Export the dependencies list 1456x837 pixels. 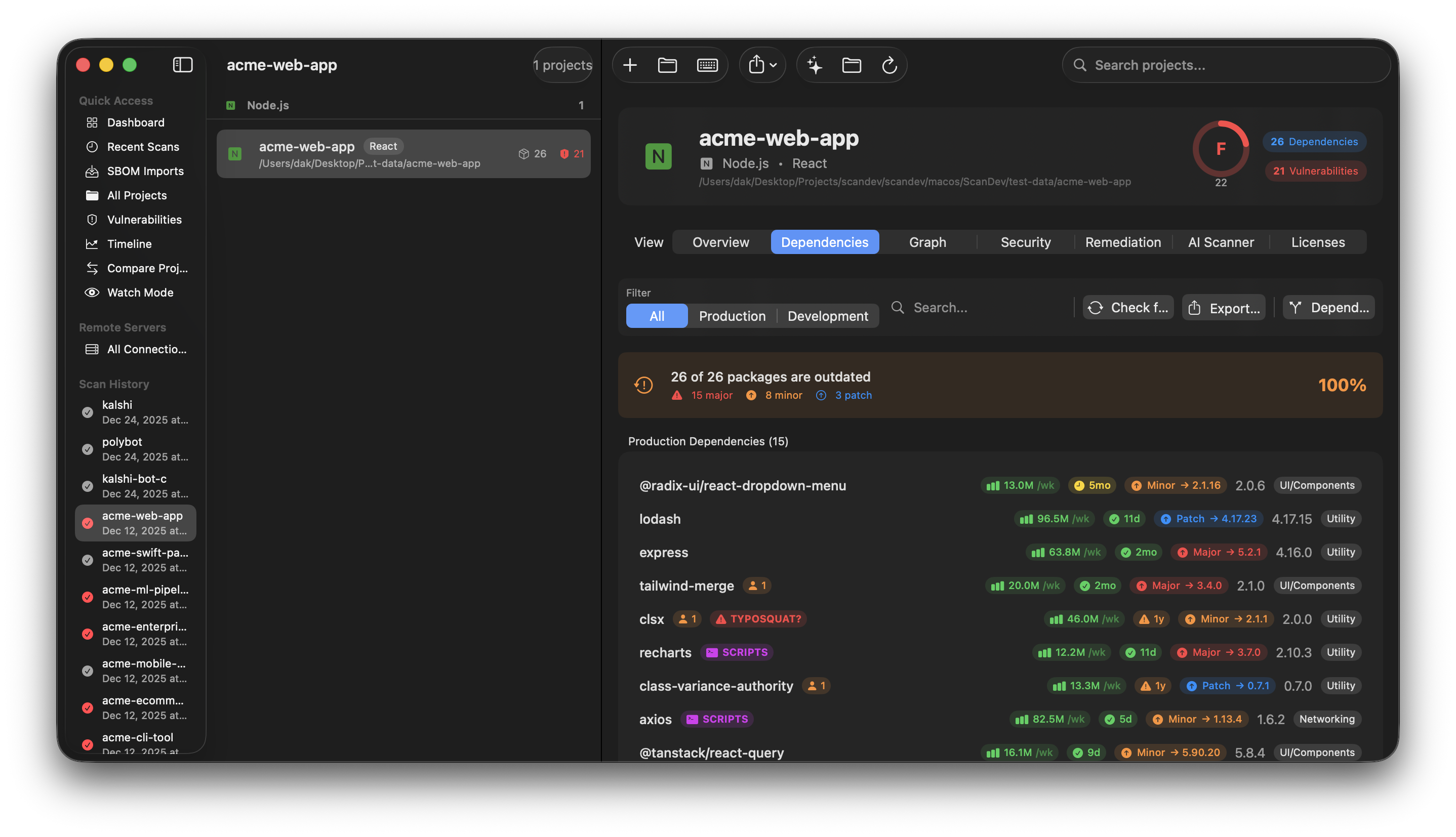[x=1223, y=308]
